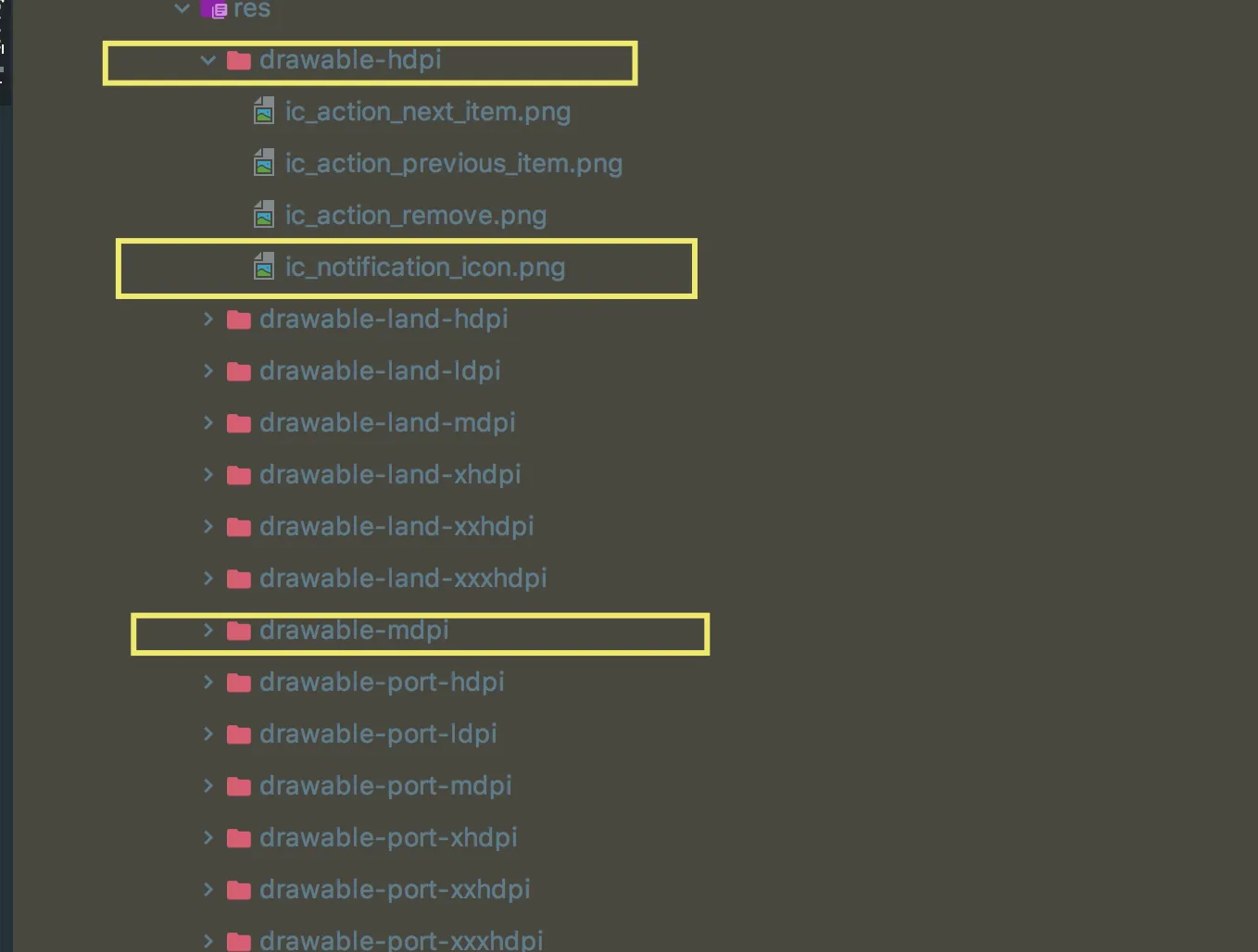Collapse the res directory chevron
The height and width of the screenshot is (952, 1258).
coord(182,8)
